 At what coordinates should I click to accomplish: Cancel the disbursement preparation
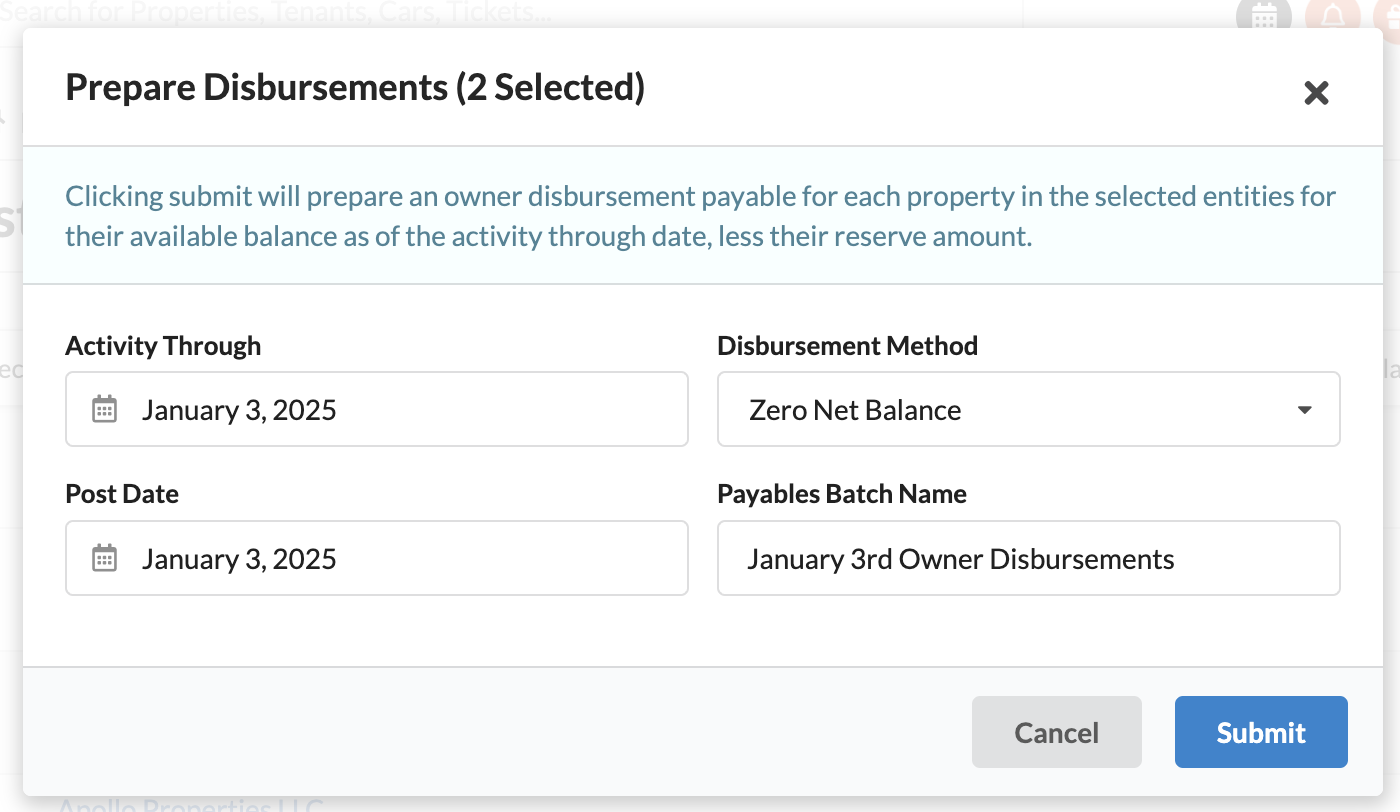coord(1056,732)
